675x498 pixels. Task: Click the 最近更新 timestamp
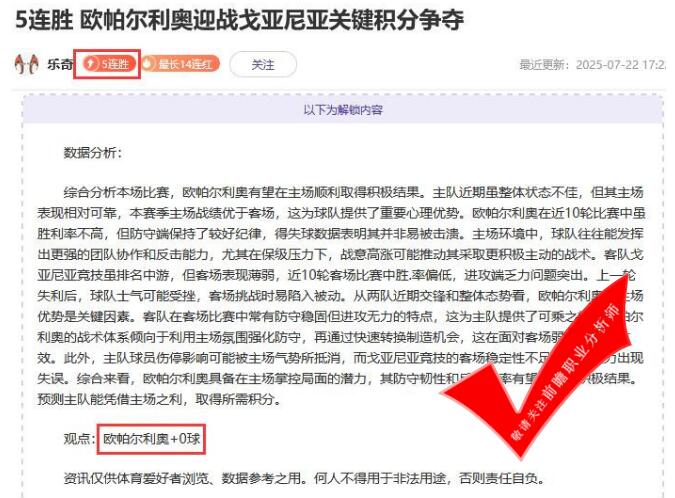(x=593, y=65)
